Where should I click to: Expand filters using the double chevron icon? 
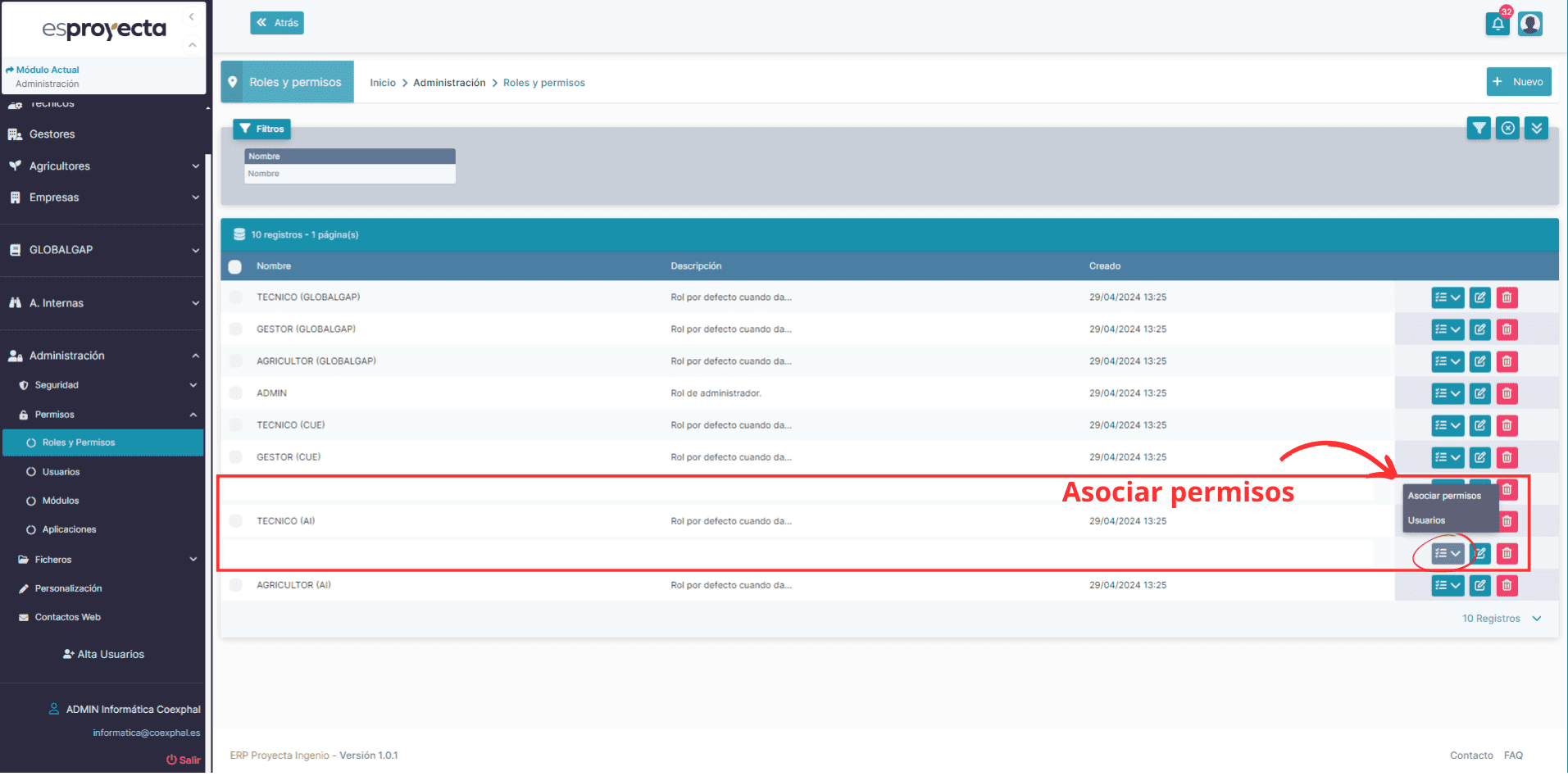point(1536,129)
